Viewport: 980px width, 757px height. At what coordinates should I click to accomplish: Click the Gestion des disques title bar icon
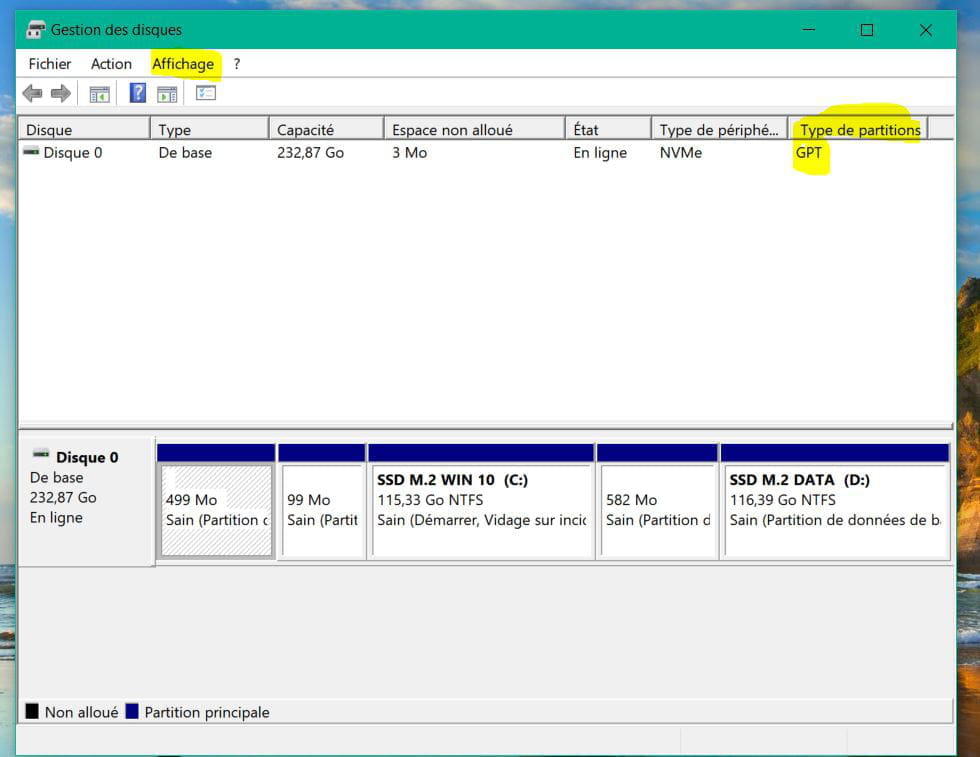point(36,30)
